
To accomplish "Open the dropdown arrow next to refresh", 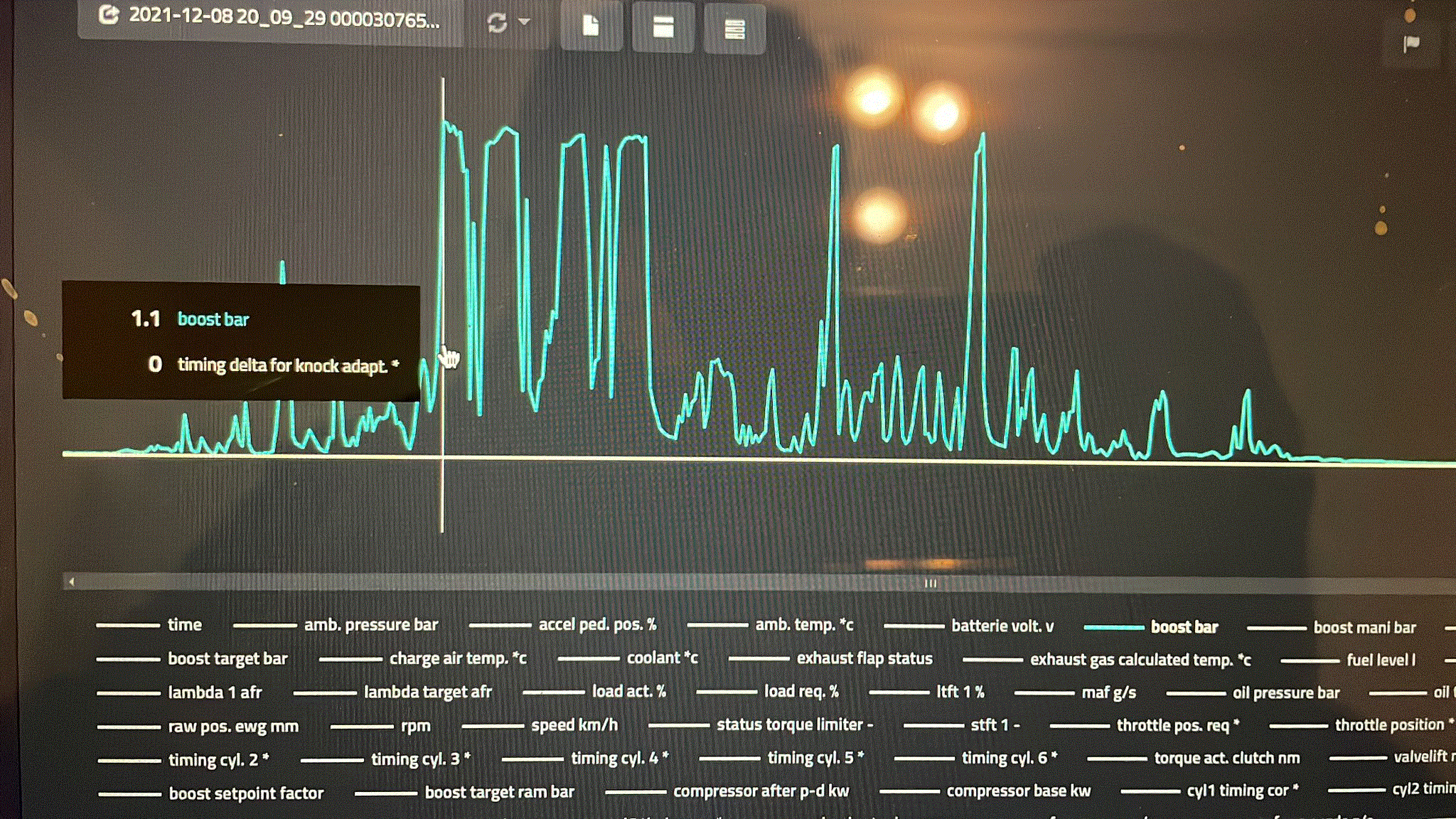I will pyautogui.click(x=525, y=22).
